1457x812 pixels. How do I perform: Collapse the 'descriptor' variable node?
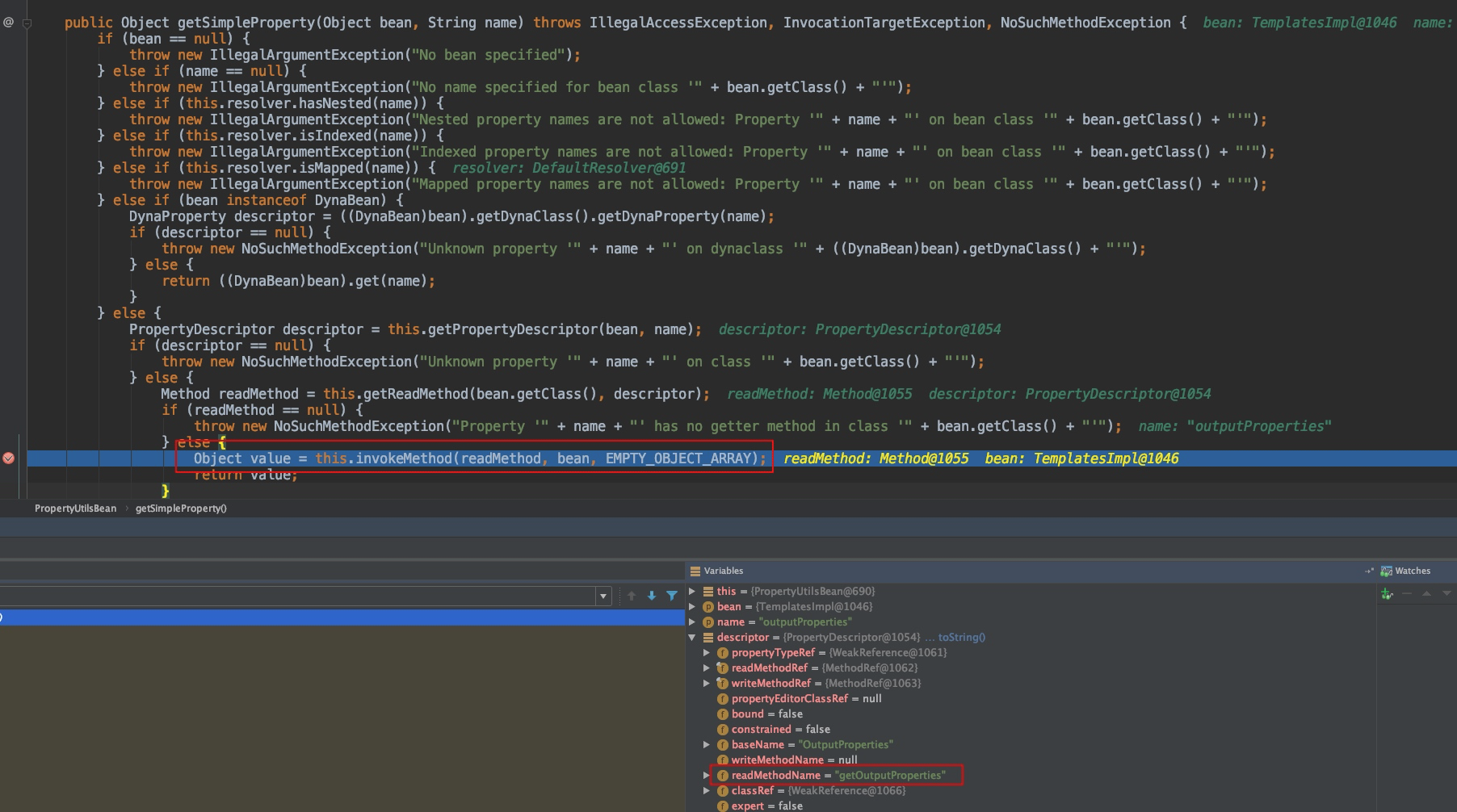(x=692, y=638)
